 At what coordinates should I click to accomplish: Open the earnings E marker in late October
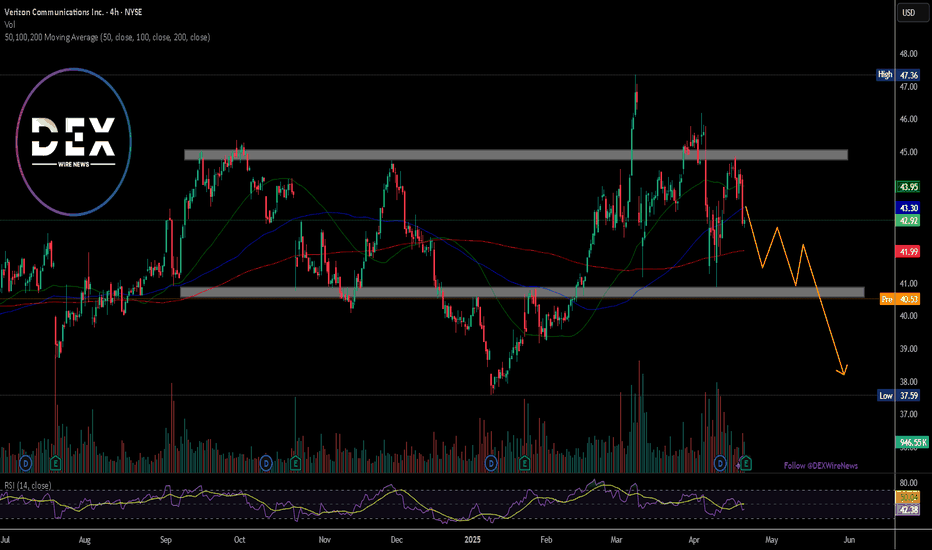pos(295,463)
